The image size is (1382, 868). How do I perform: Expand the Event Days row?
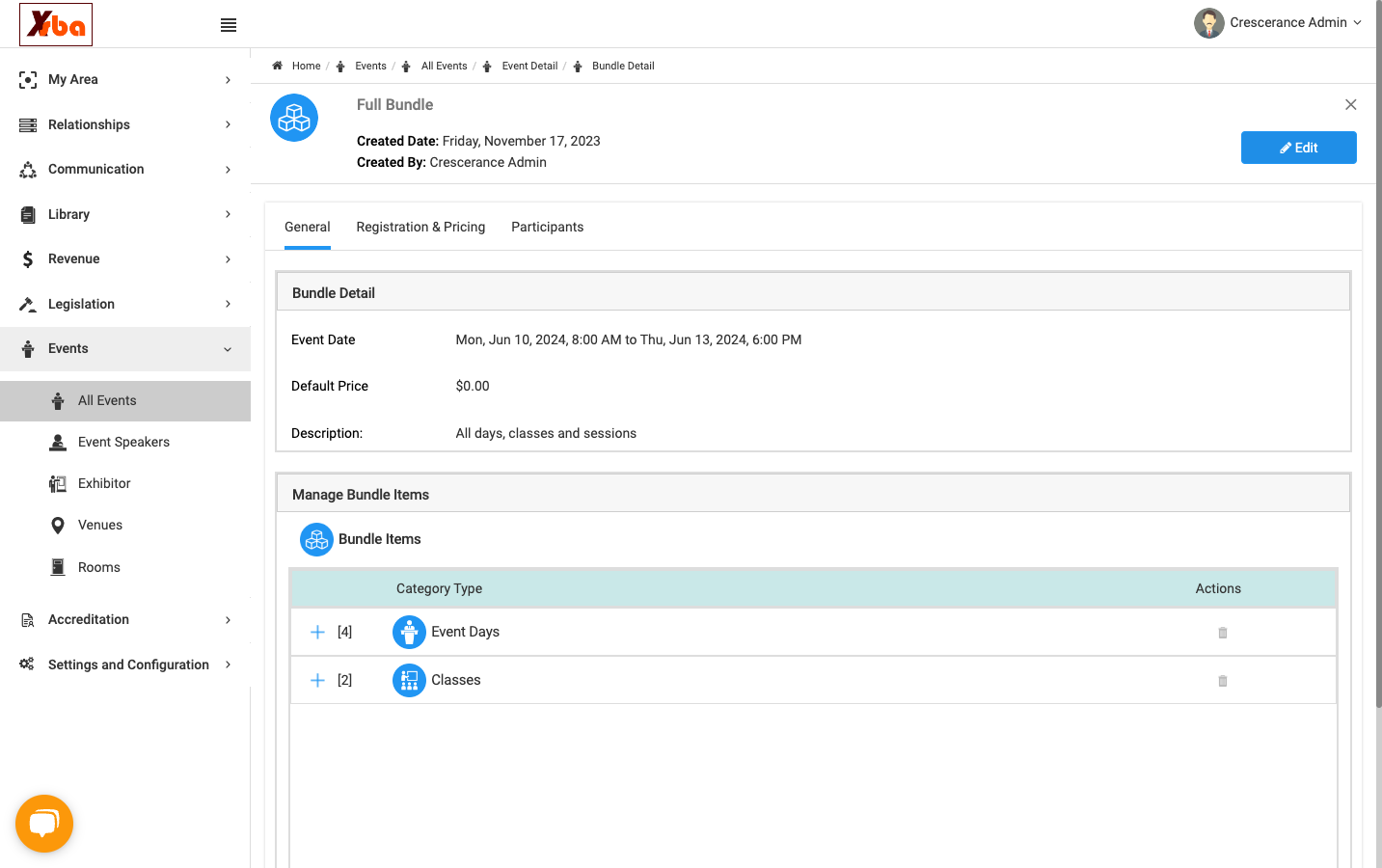pos(317,632)
